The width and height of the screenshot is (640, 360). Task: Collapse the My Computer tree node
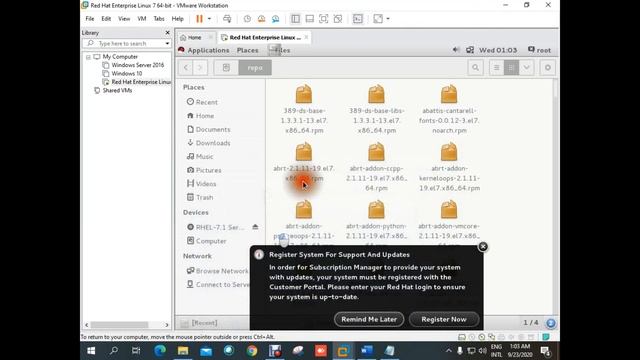pos(88,57)
